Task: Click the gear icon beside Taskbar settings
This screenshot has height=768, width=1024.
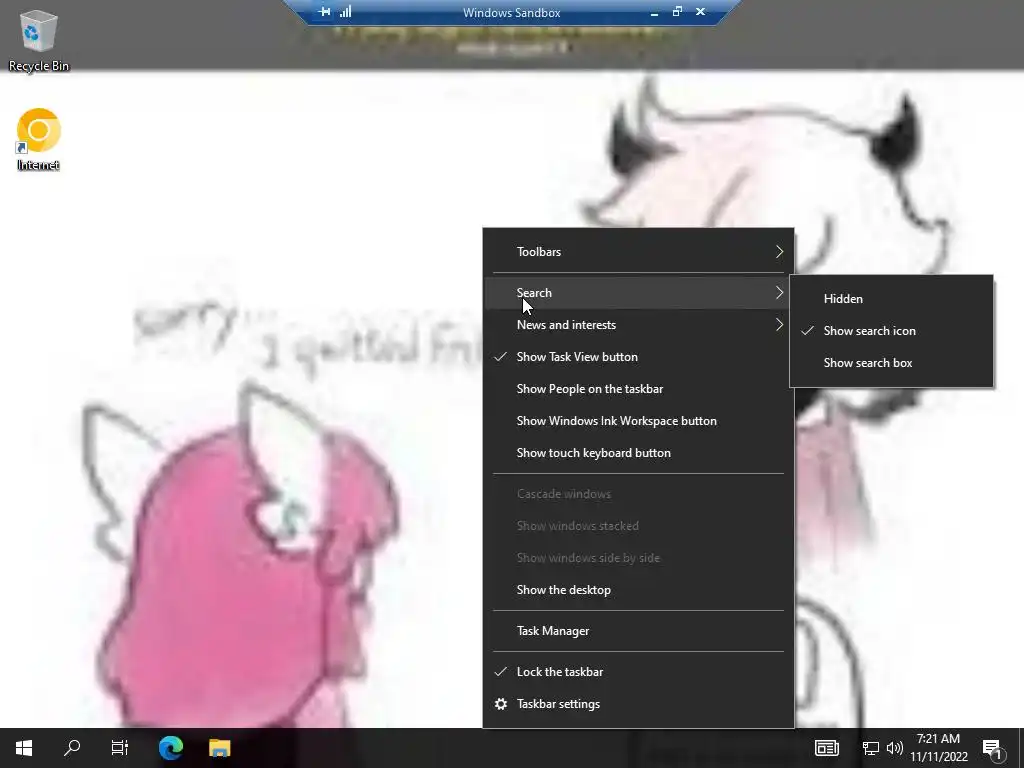Action: pos(501,704)
